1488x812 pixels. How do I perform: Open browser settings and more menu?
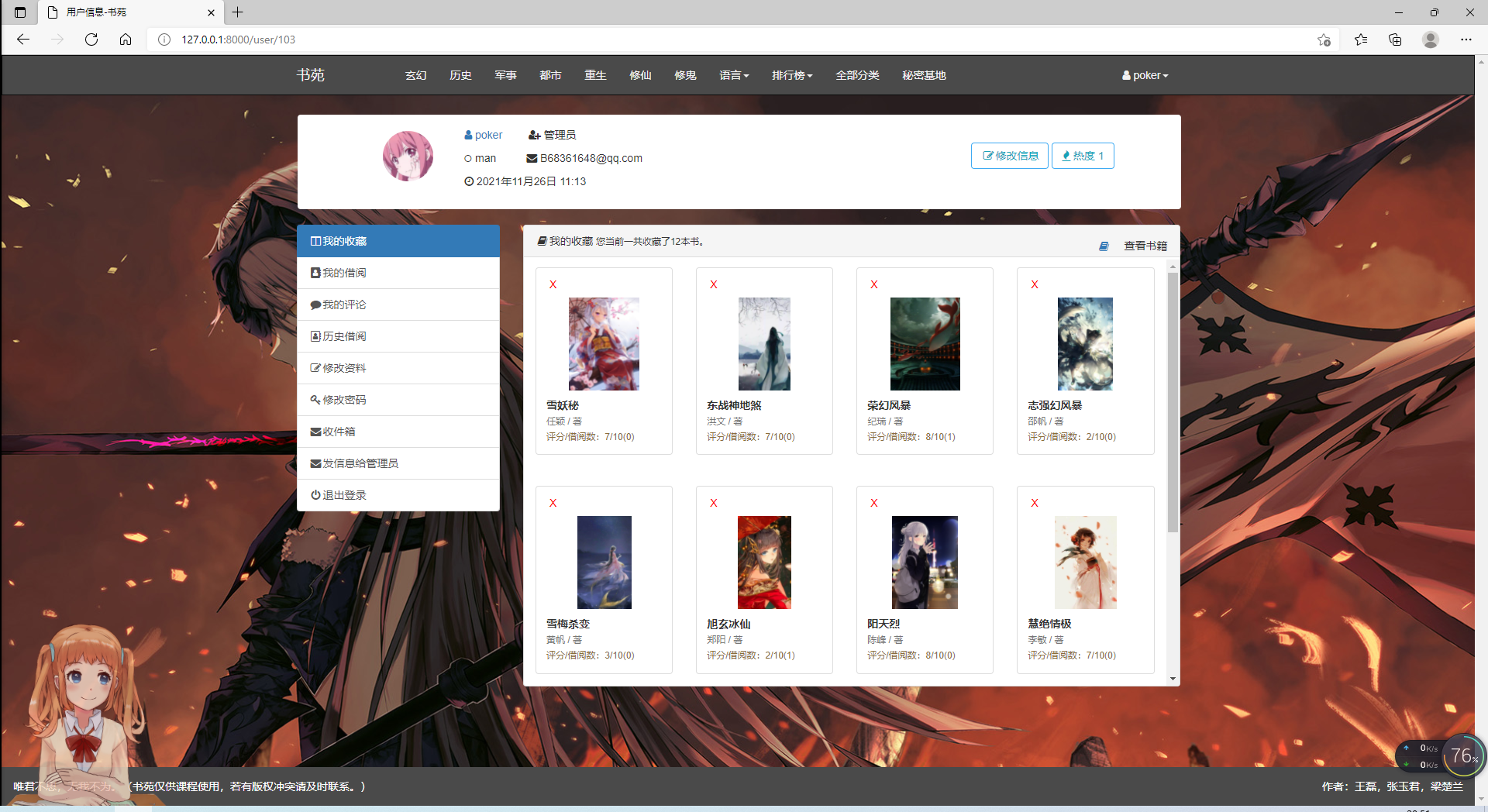[x=1466, y=40]
